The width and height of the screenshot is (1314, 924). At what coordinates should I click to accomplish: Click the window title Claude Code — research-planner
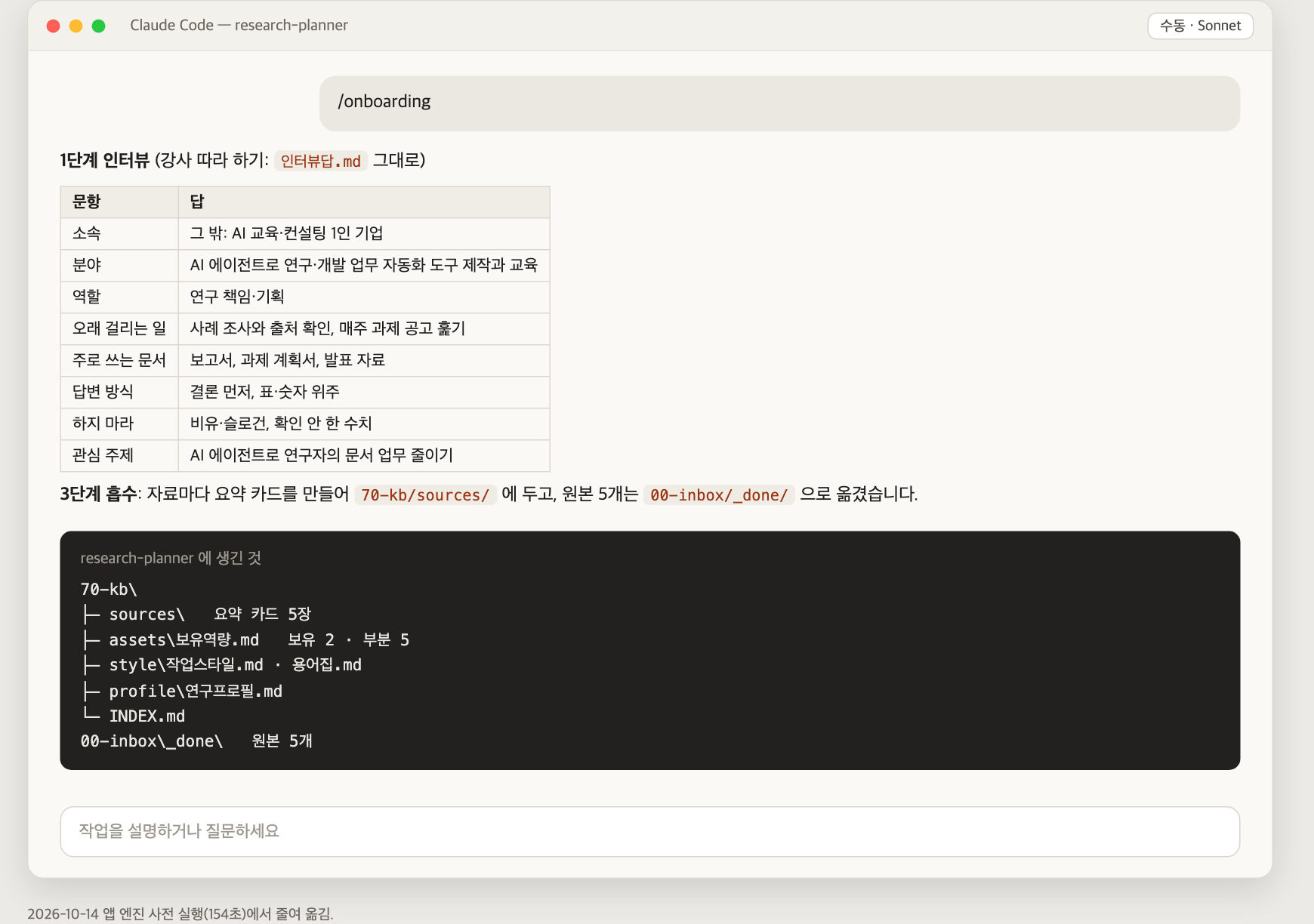[x=239, y=26]
